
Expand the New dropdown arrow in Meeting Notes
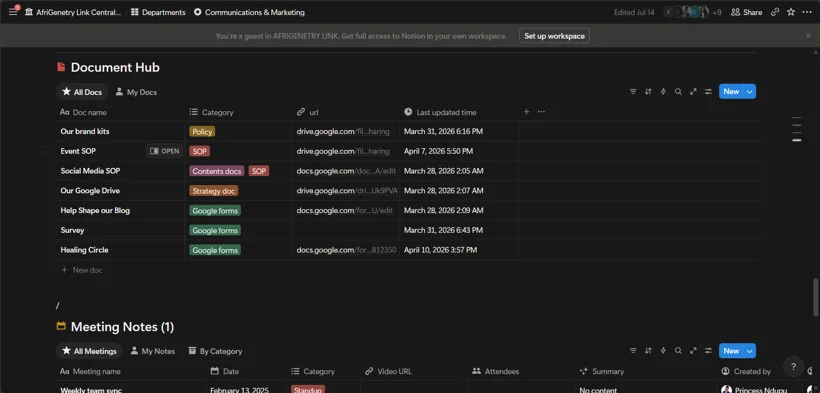749,351
